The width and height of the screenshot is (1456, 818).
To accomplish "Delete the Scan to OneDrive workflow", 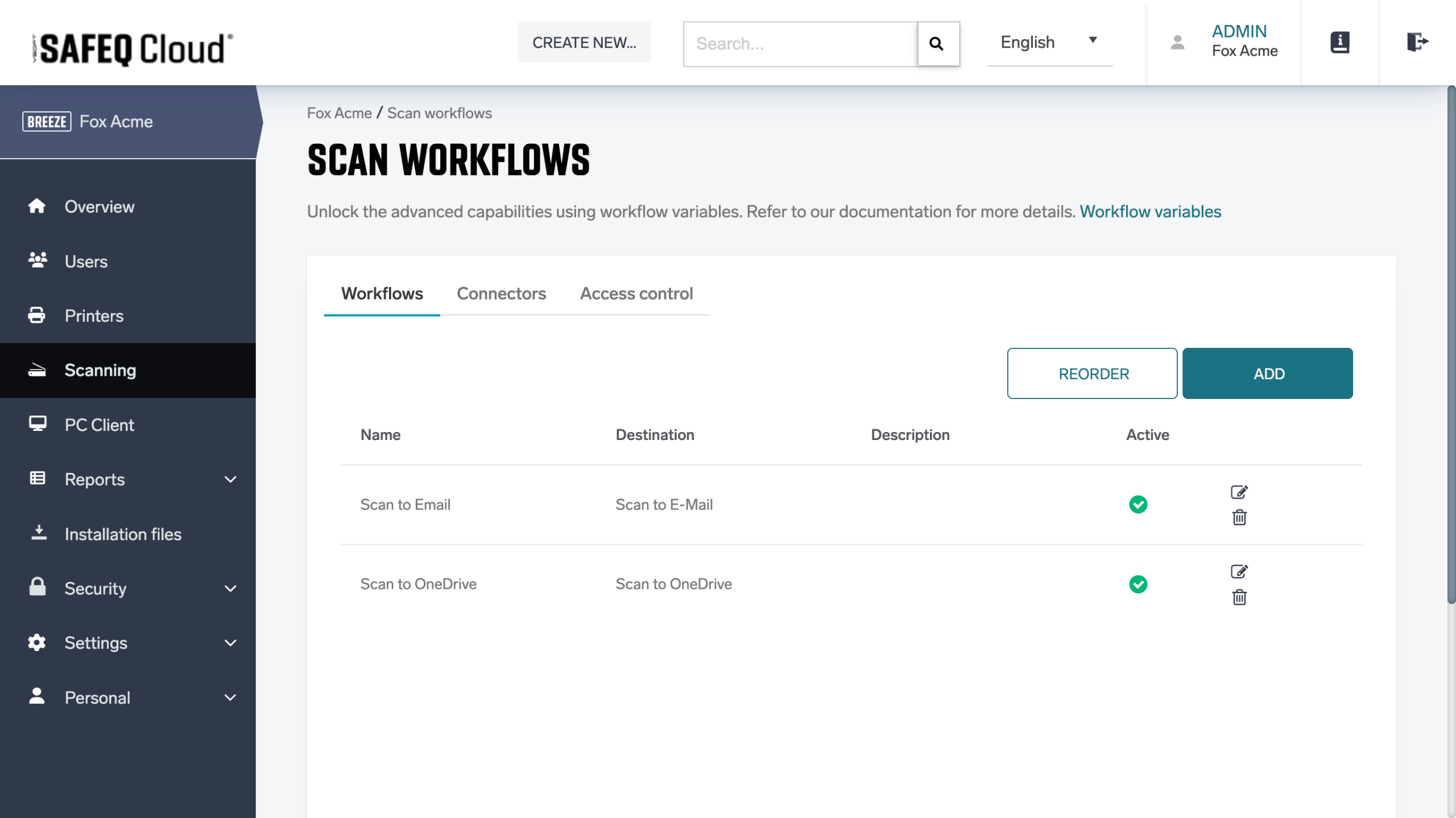I will (x=1239, y=597).
